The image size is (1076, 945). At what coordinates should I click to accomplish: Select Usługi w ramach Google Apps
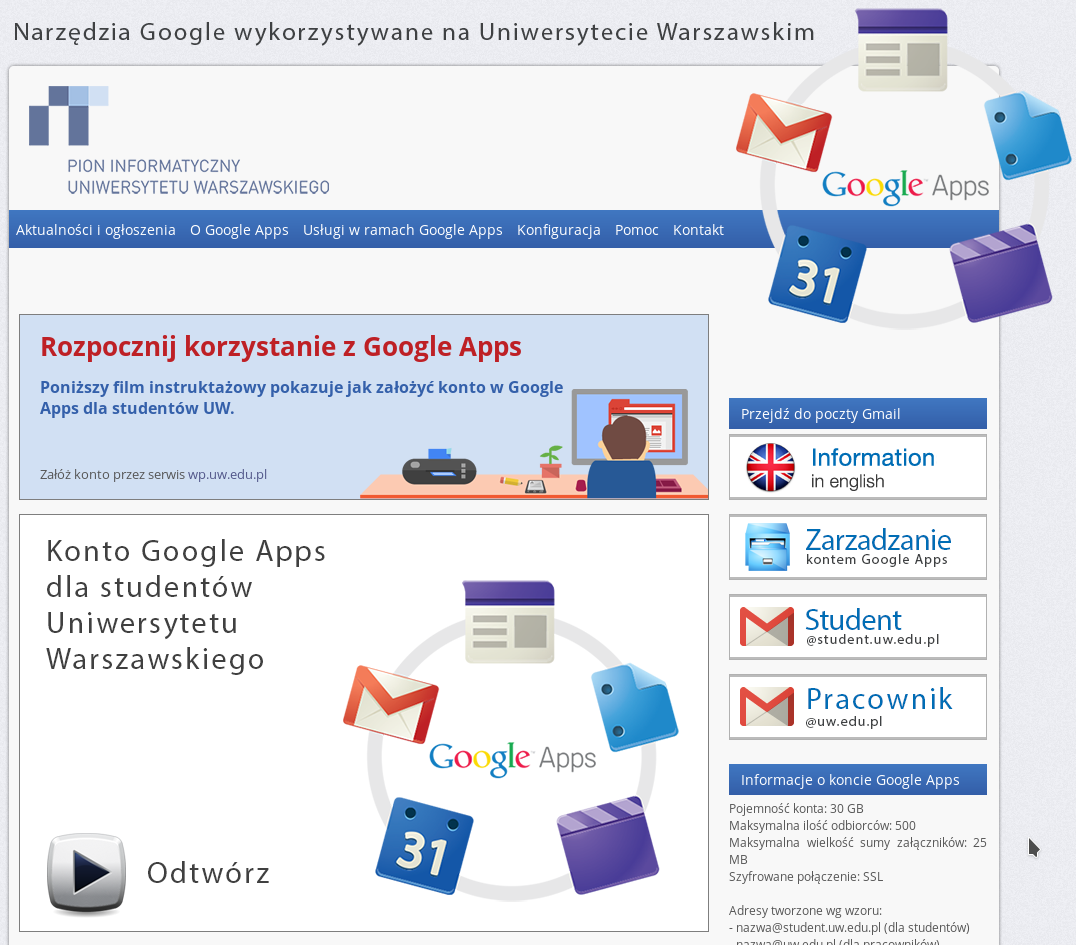coord(403,230)
